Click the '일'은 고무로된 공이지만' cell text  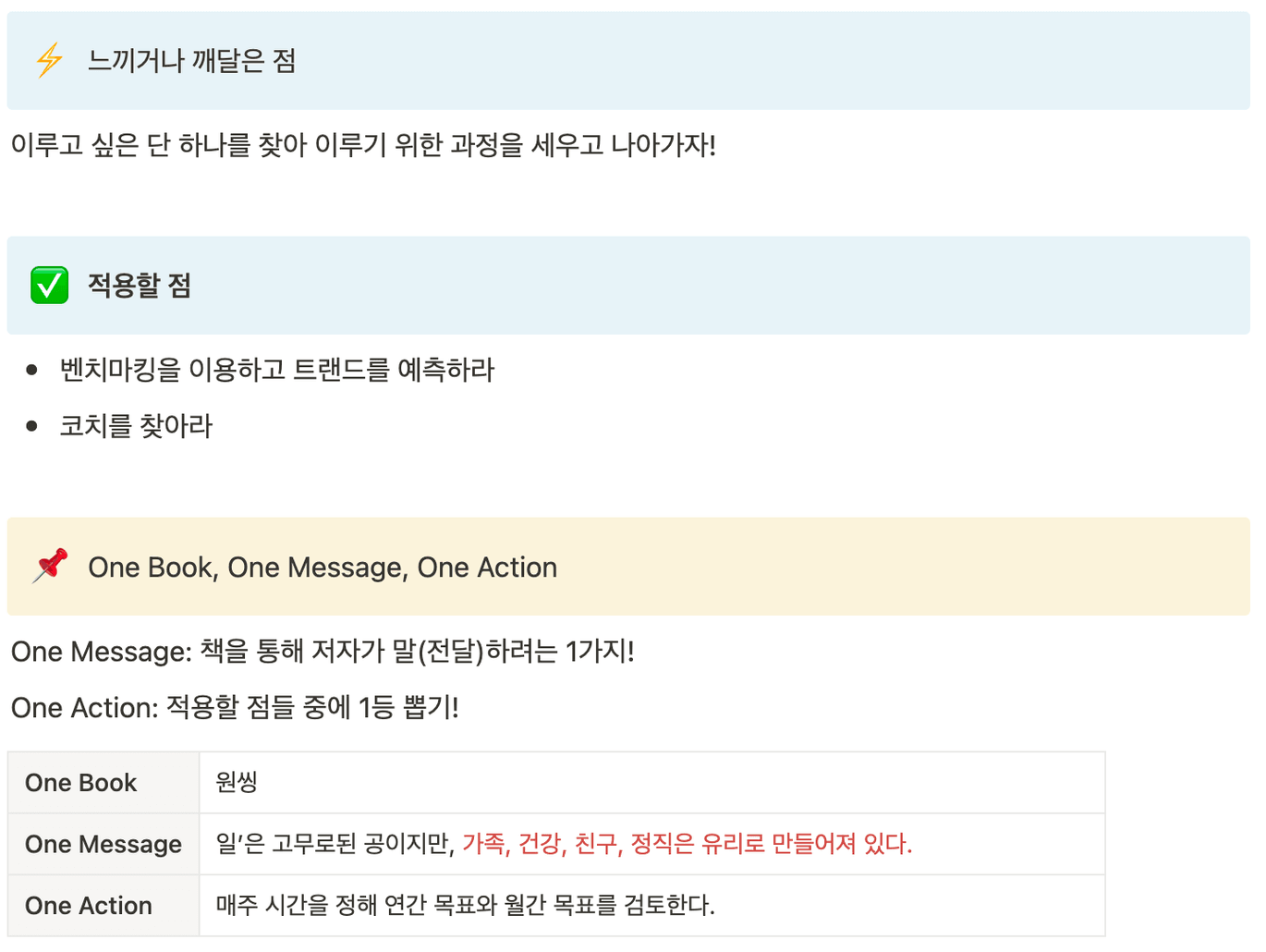tap(335, 844)
